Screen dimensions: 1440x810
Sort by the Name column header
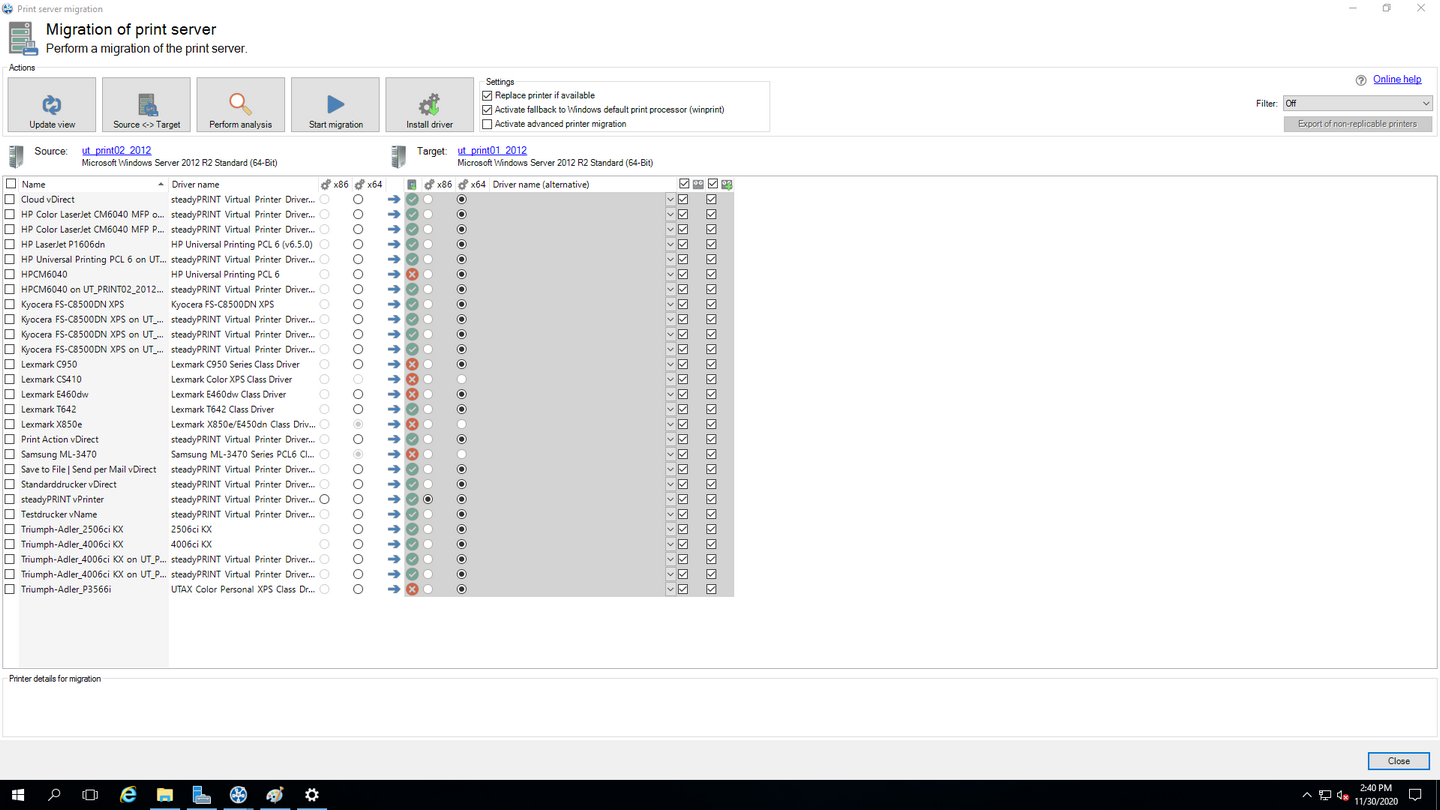click(93, 184)
